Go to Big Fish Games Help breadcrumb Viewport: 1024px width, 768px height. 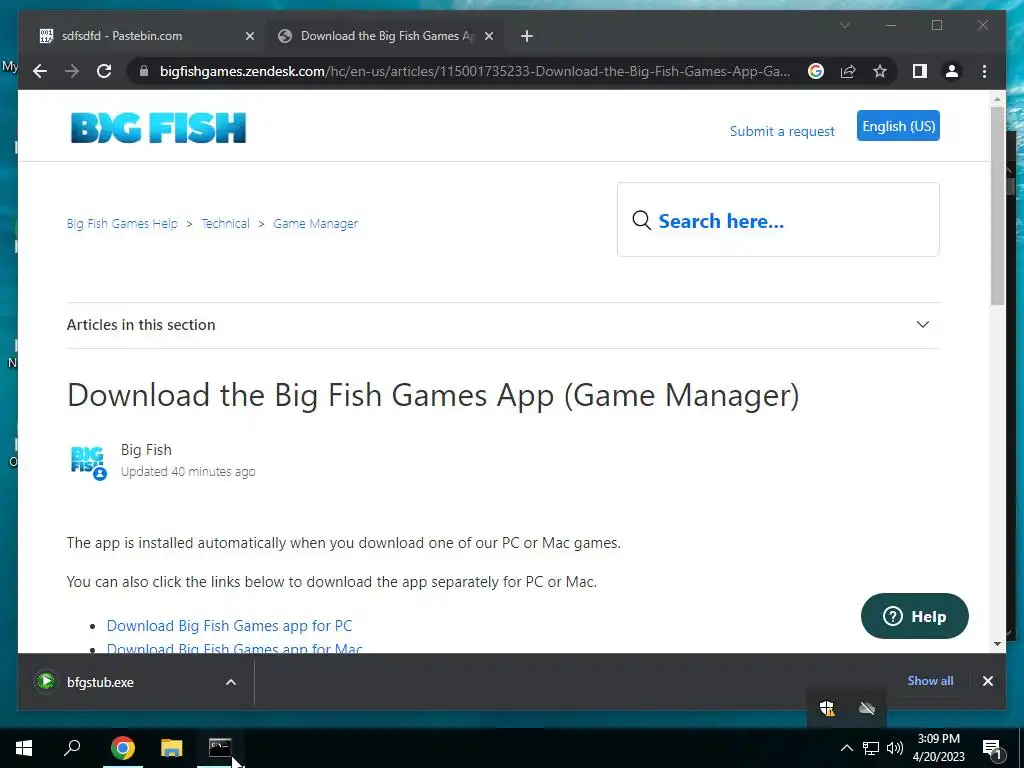pos(122,223)
